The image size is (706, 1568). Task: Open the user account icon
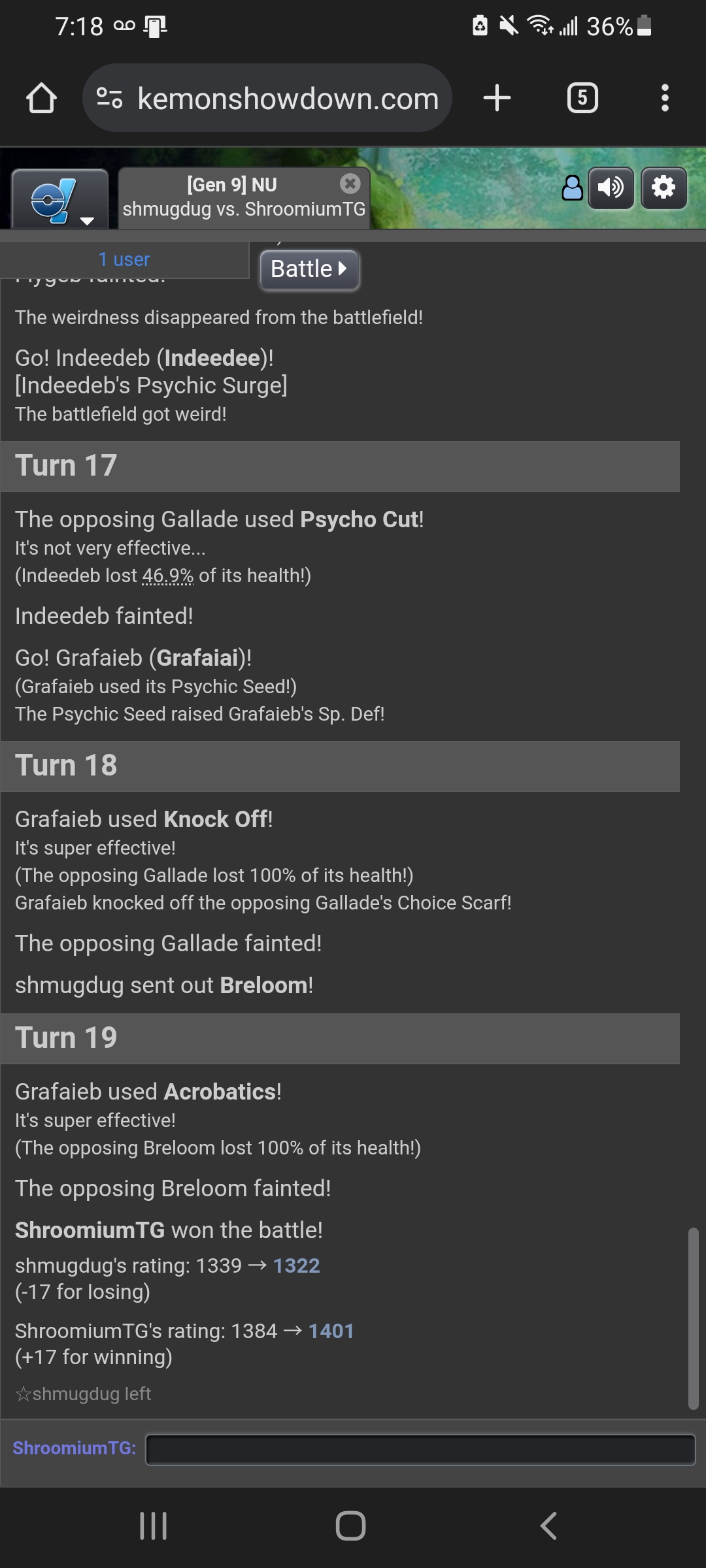click(572, 188)
